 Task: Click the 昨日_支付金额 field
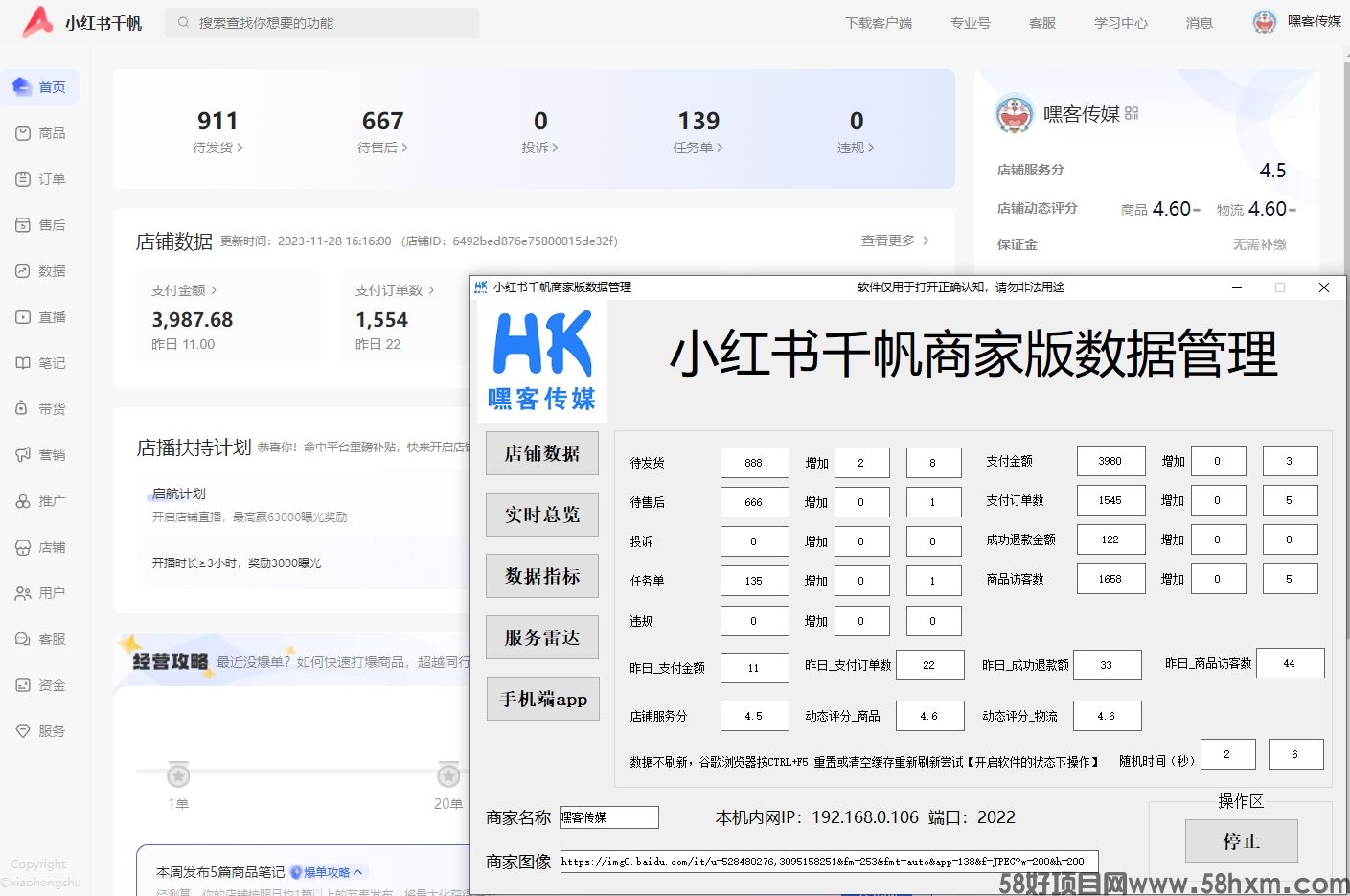[x=755, y=668]
